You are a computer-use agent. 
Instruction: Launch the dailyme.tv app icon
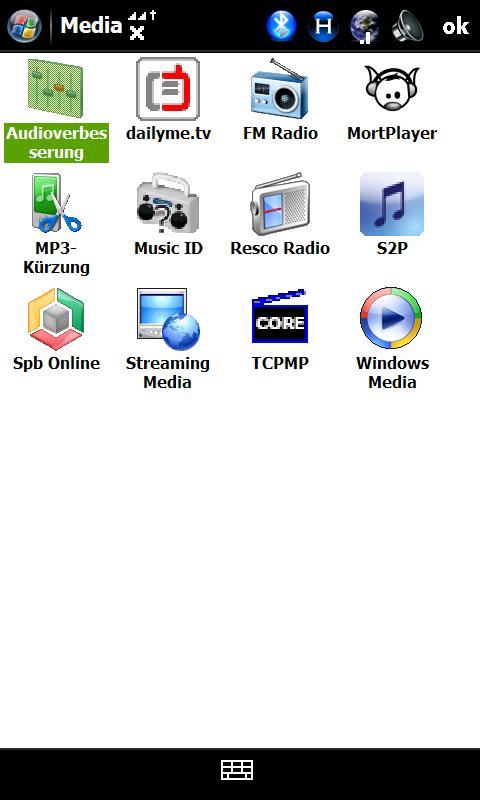click(x=168, y=89)
